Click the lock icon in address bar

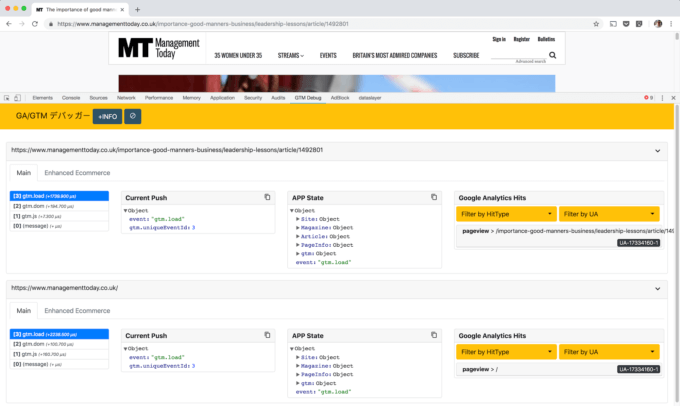pyautogui.click(x=51, y=24)
